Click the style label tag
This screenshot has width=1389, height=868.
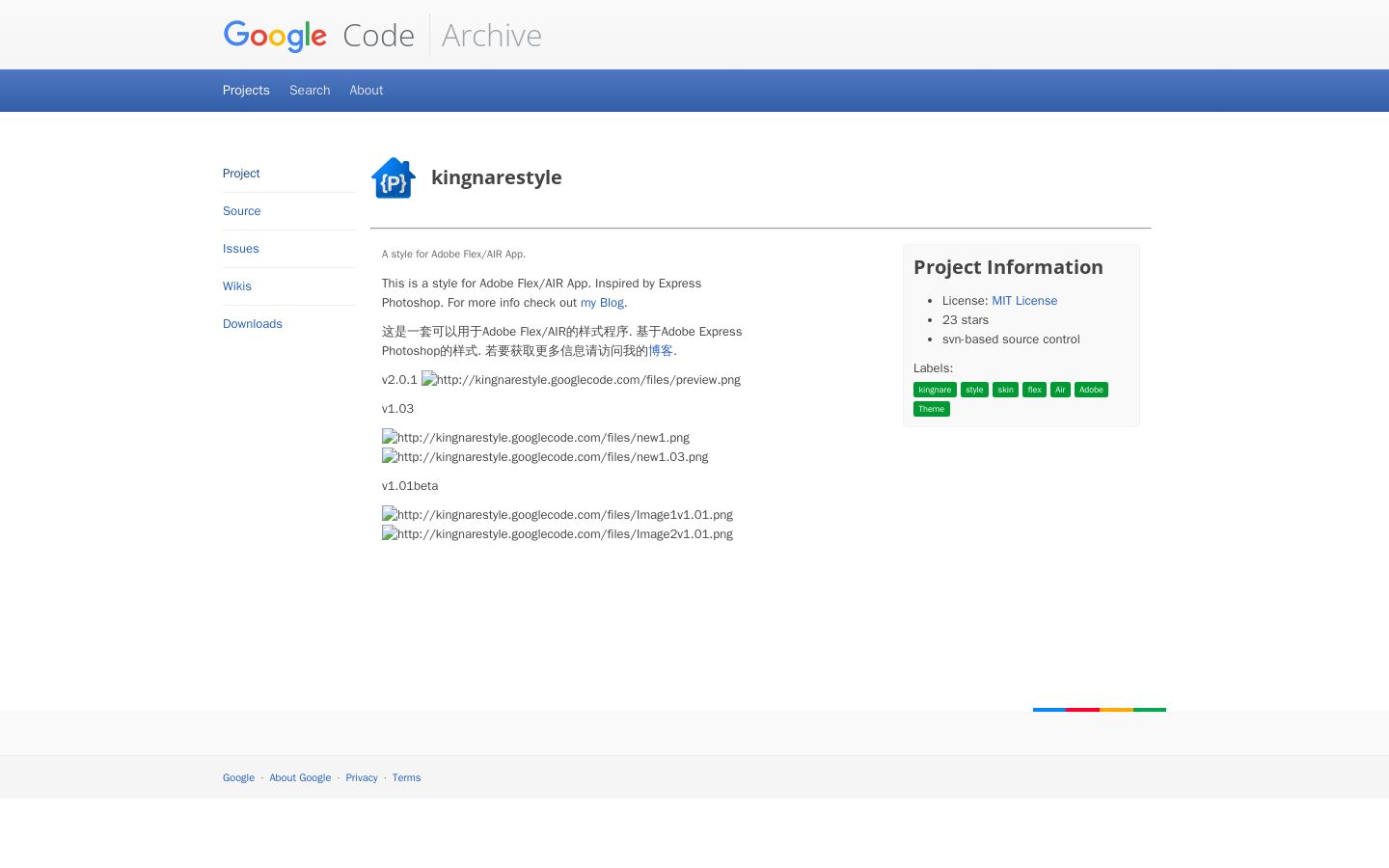tap(974, 390)
